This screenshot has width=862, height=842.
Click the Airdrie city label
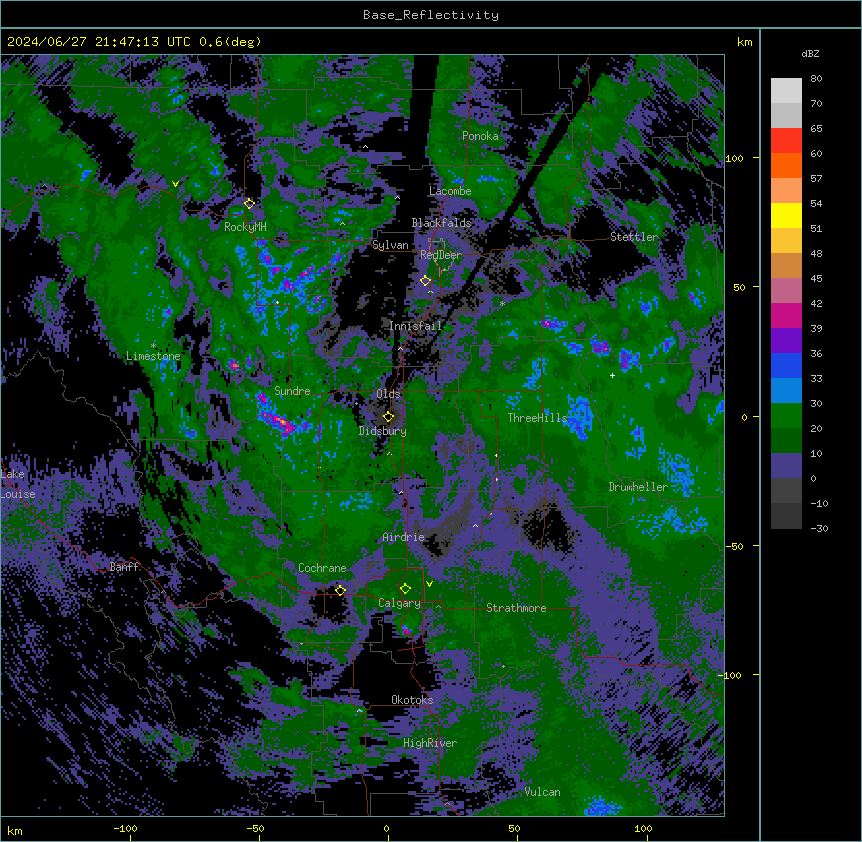403,537
